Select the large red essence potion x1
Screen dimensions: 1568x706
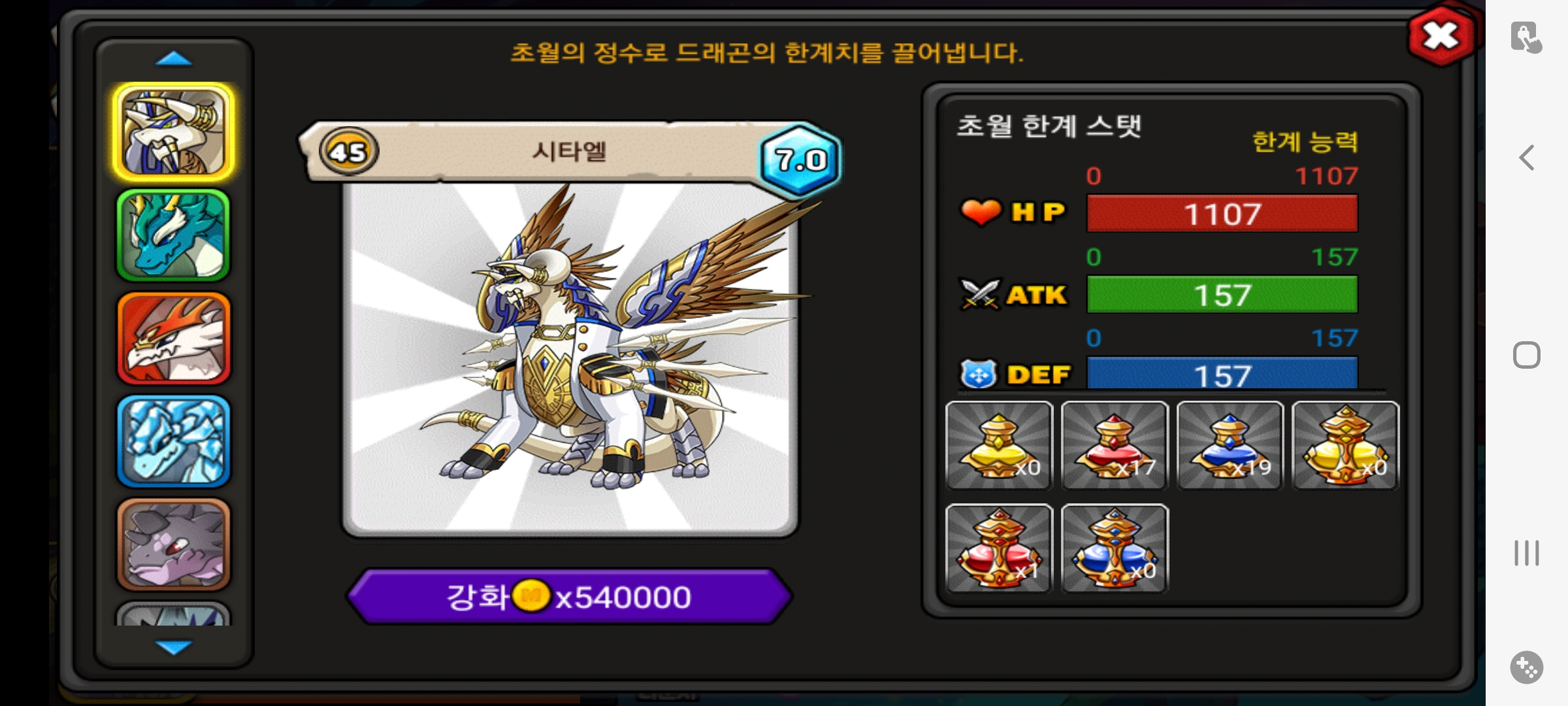pos(999,548)
